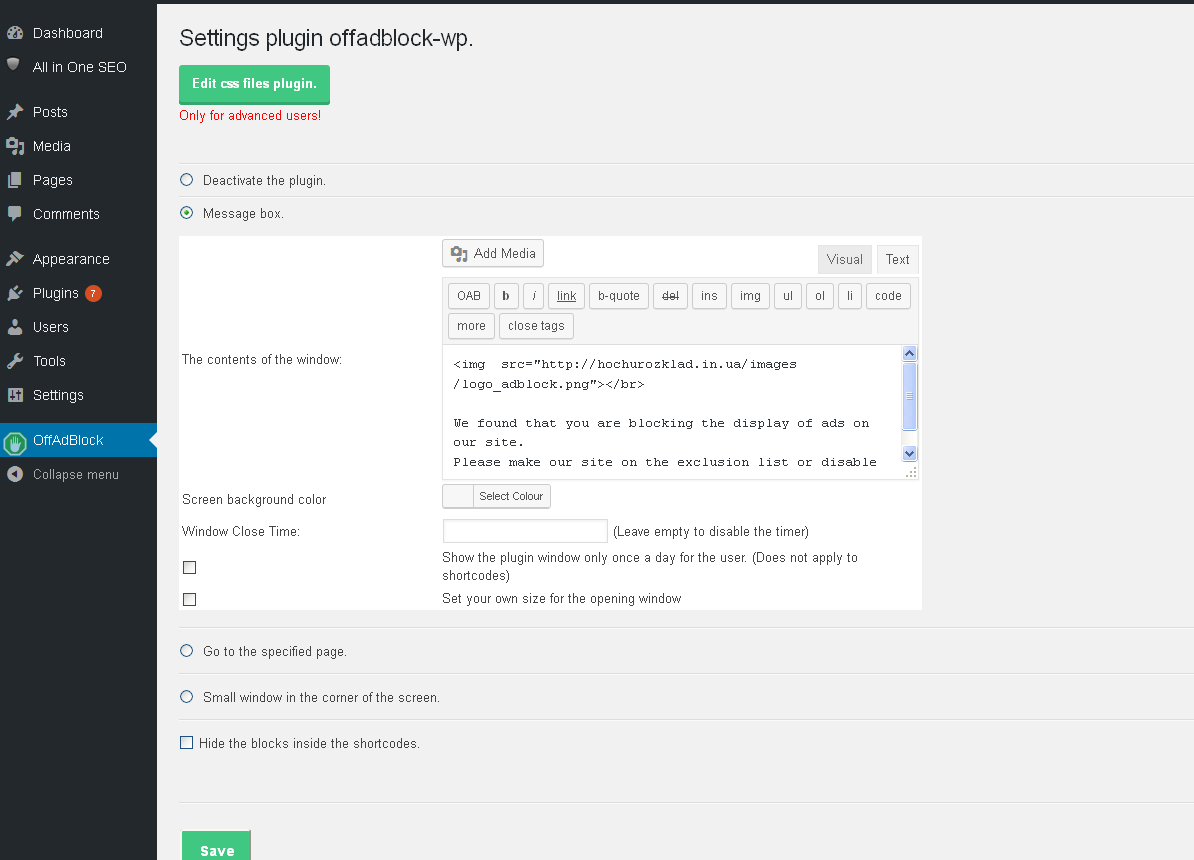Click the Posts pushpin icon
The height and width of the screenshot is (860, 1194).
[14, 112]
